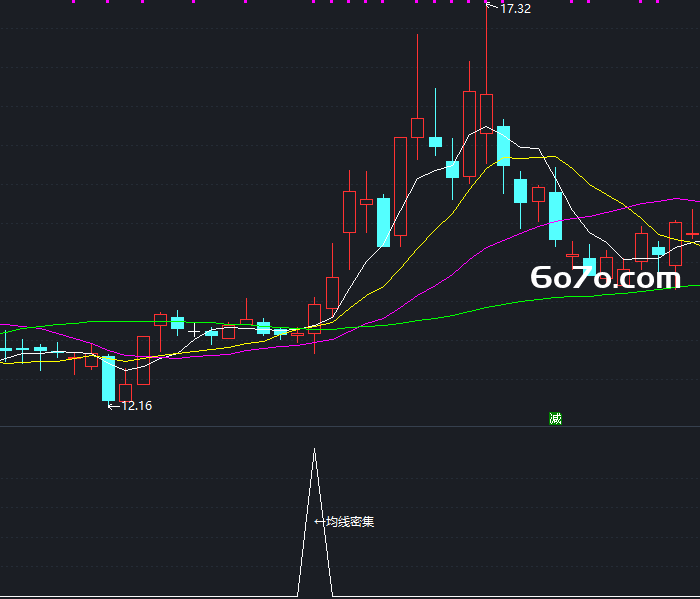Image resolution: width=700 pixels, height=599 pixels.
Task: Click the 均线密集 indicator label
Action: tap(350, 521)
